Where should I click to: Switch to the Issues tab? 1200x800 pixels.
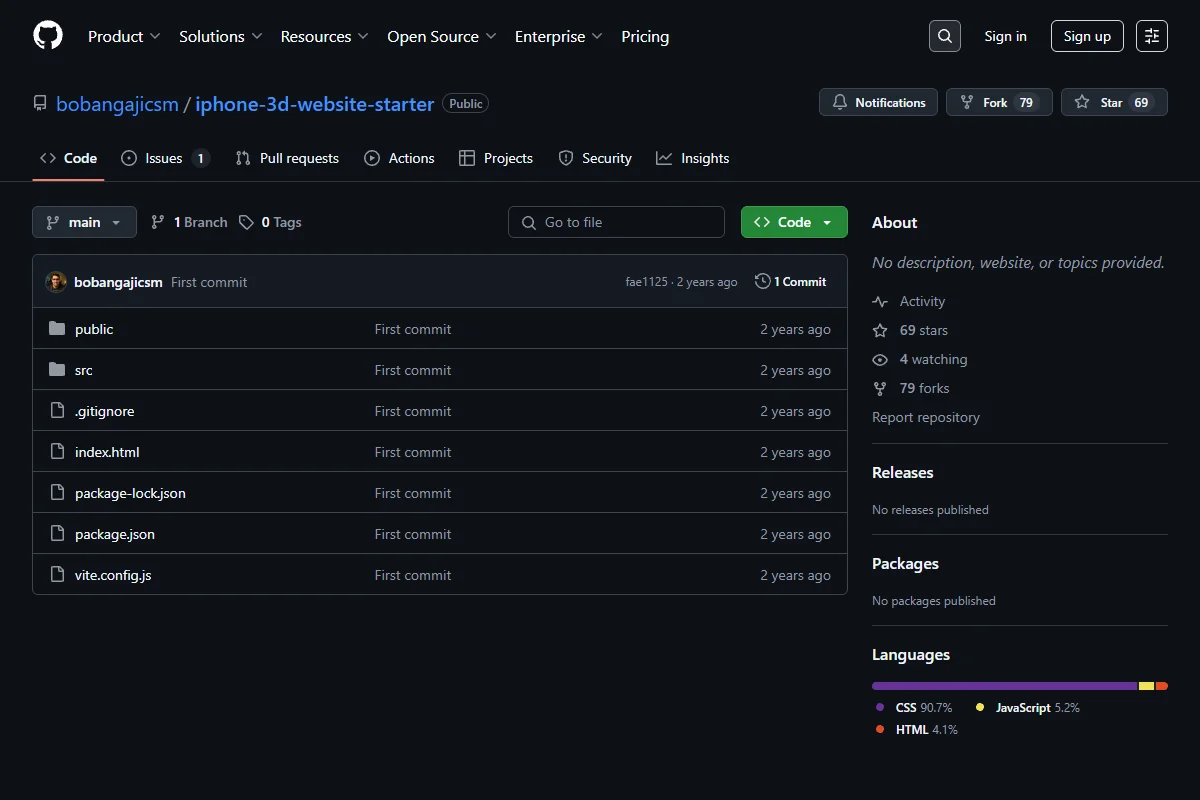tap(165, 158)
